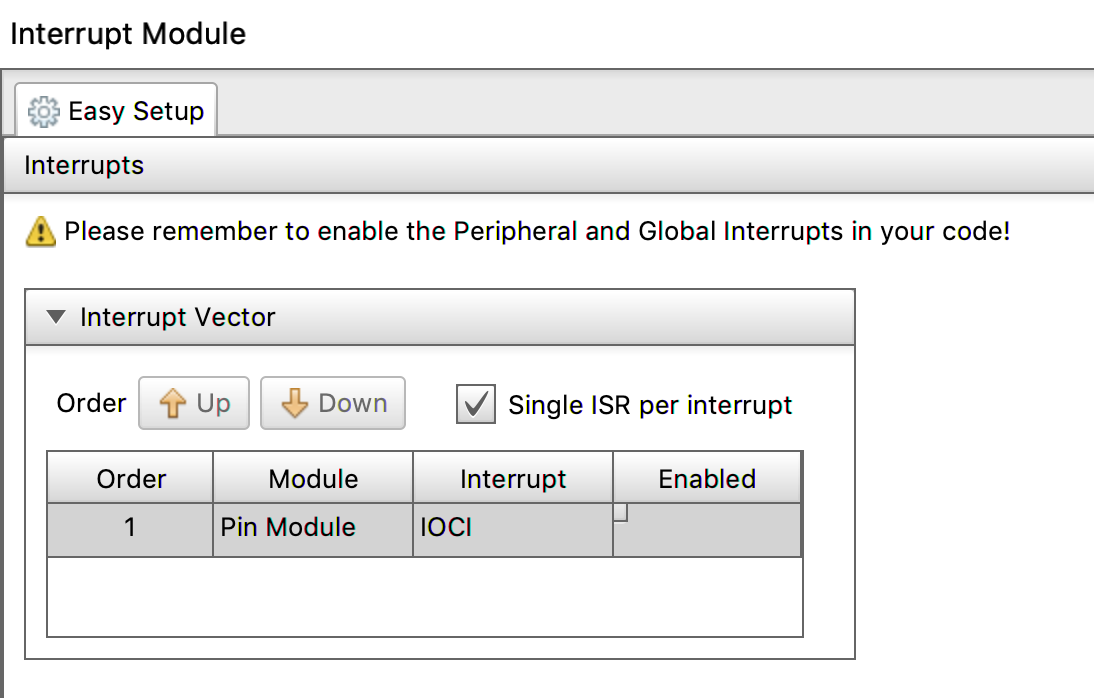1094x698 pixels.
Task: Click the Order column header
Action: coord(129,478)
